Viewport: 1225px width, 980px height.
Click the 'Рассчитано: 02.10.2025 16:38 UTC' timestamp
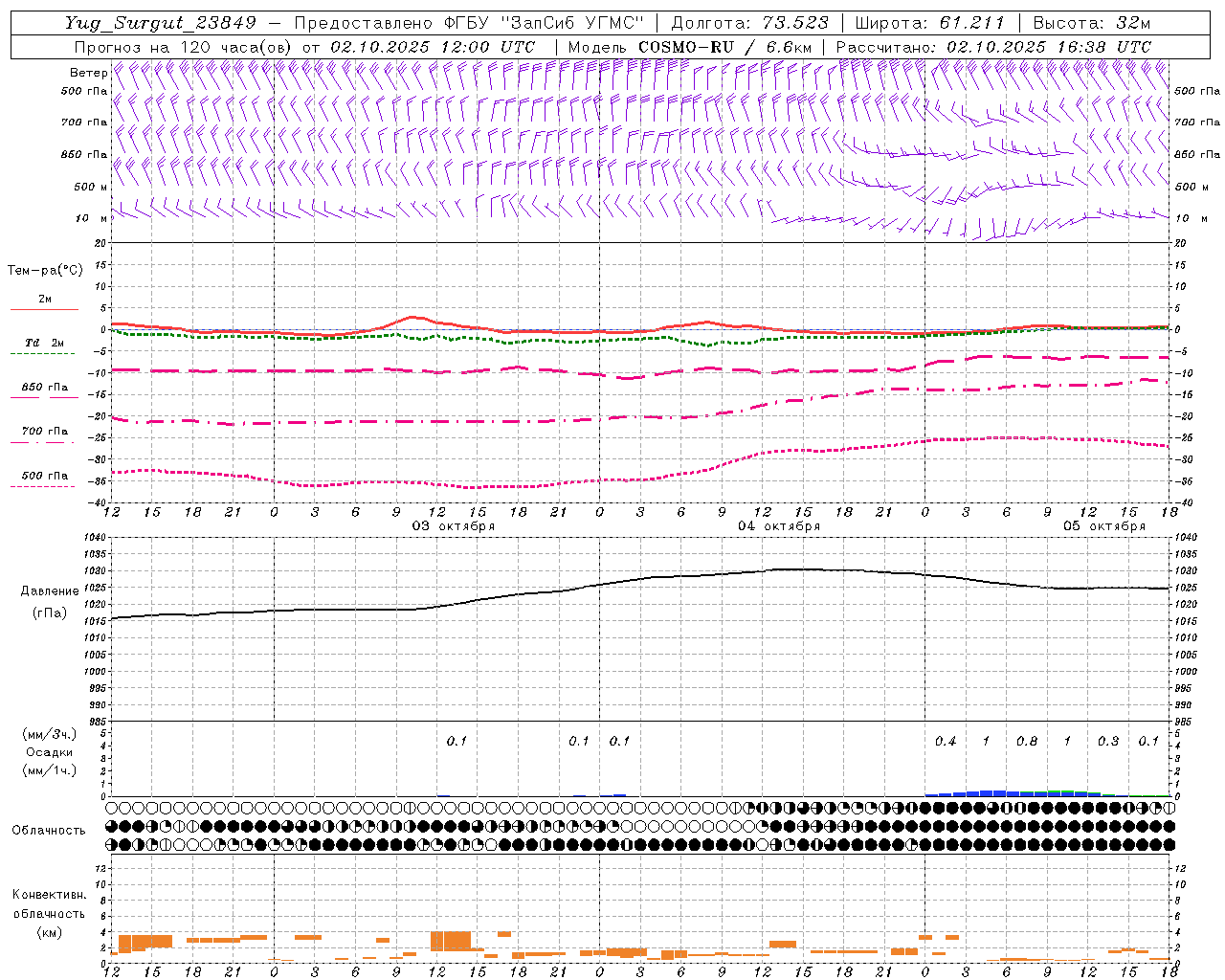coord(993,47)
